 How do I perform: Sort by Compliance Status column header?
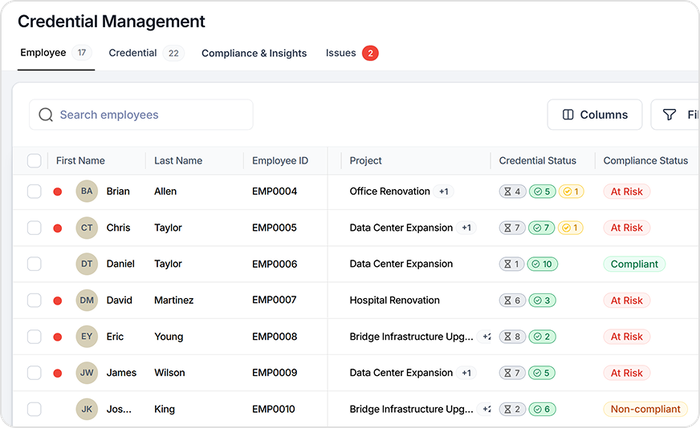(x=646, y=161)
